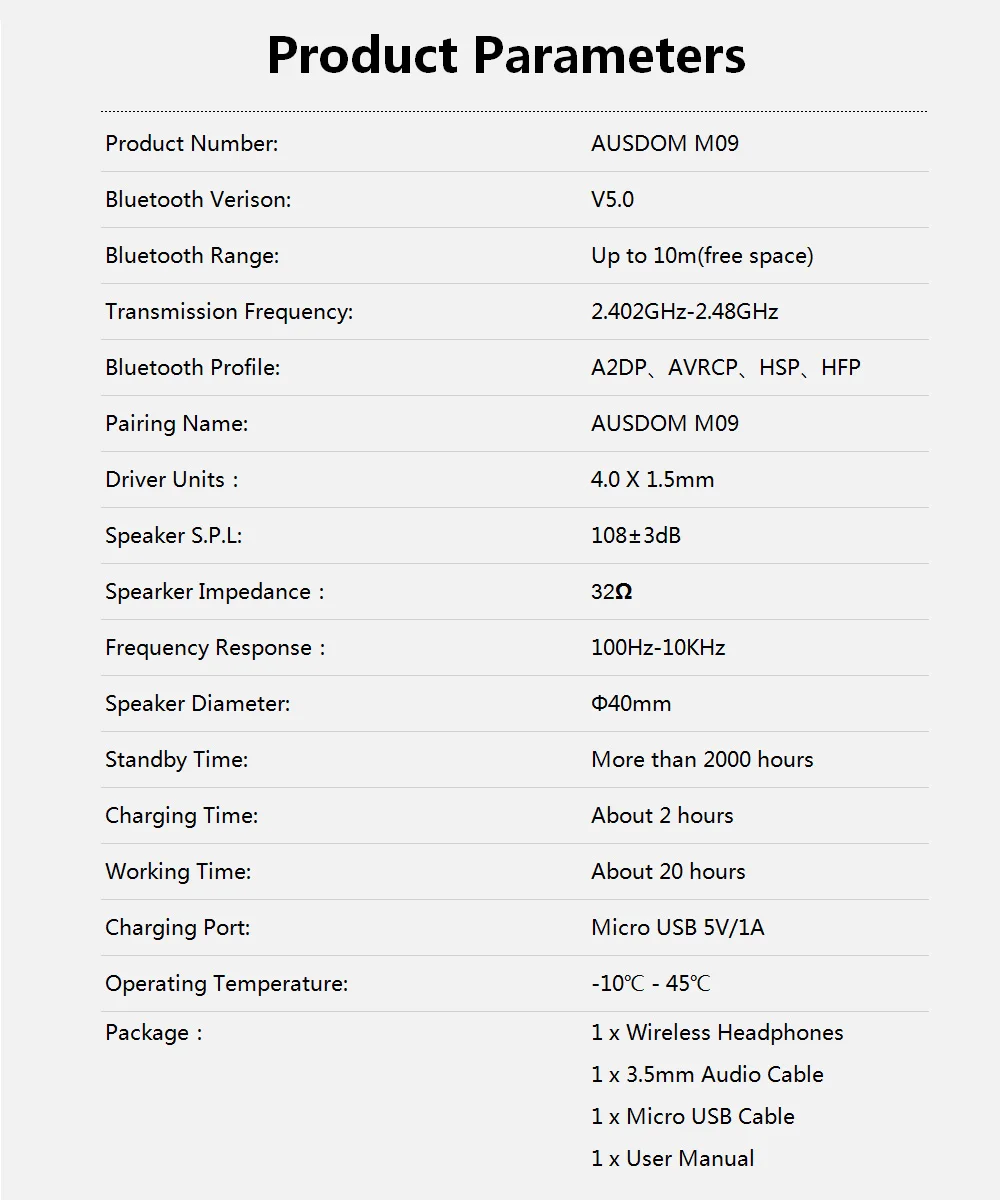Select the 100Hz-10KHz frequency response value
The image size is (1000, 1200).
(x=658, y=647)
